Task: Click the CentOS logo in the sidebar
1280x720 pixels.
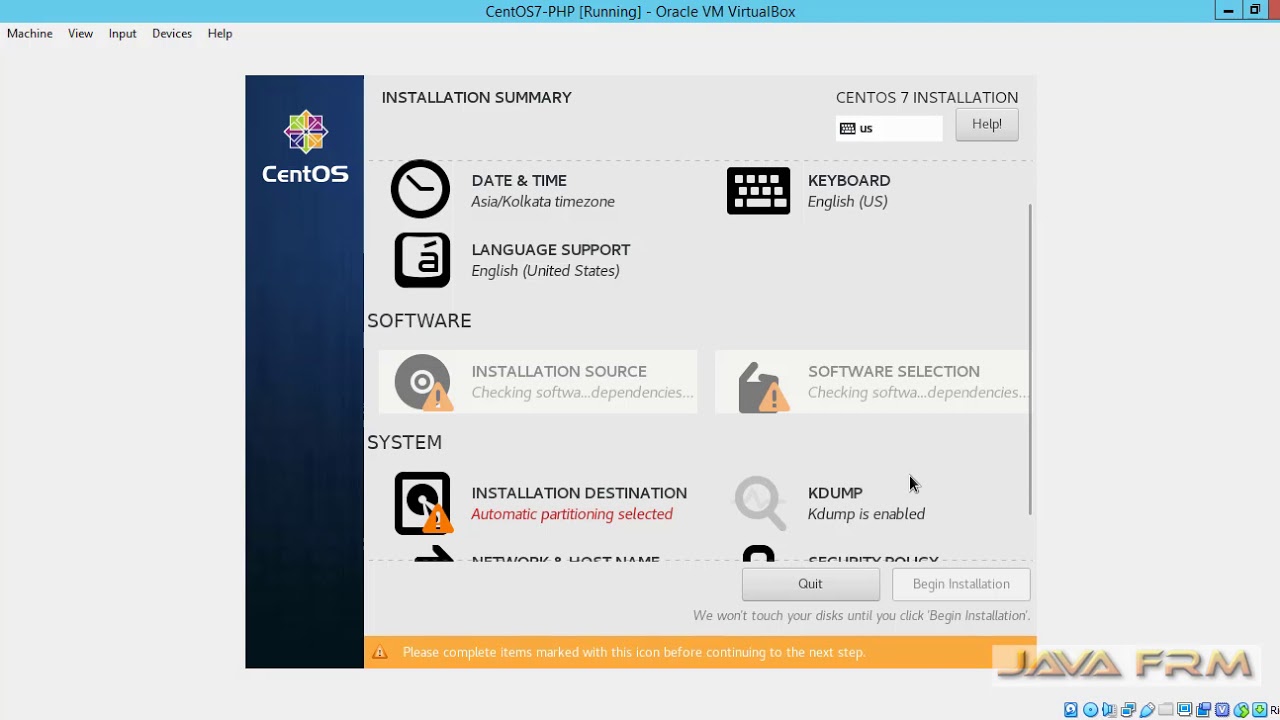Action: [305, 147]
